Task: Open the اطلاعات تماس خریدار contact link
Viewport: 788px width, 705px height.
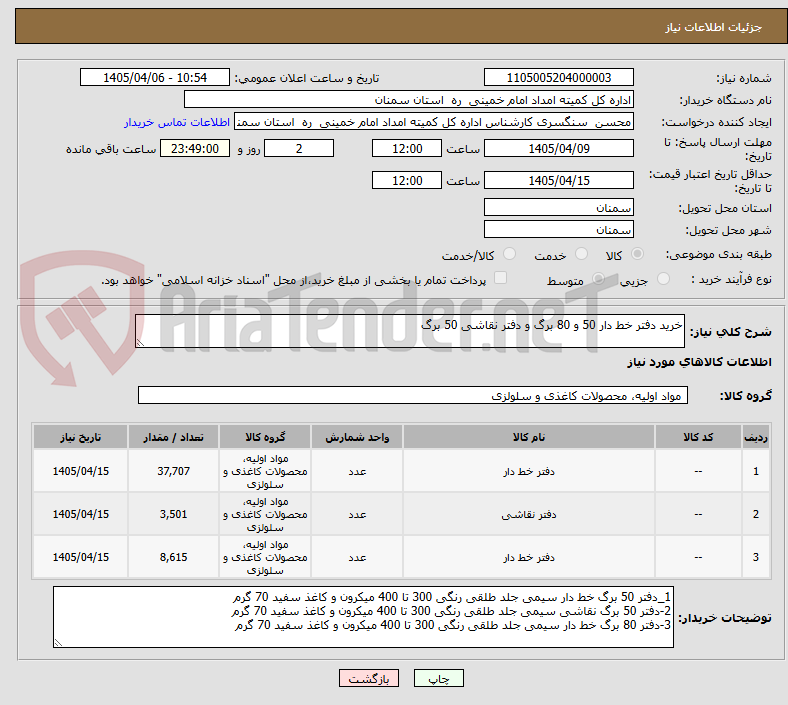Action: pos(177,122)
